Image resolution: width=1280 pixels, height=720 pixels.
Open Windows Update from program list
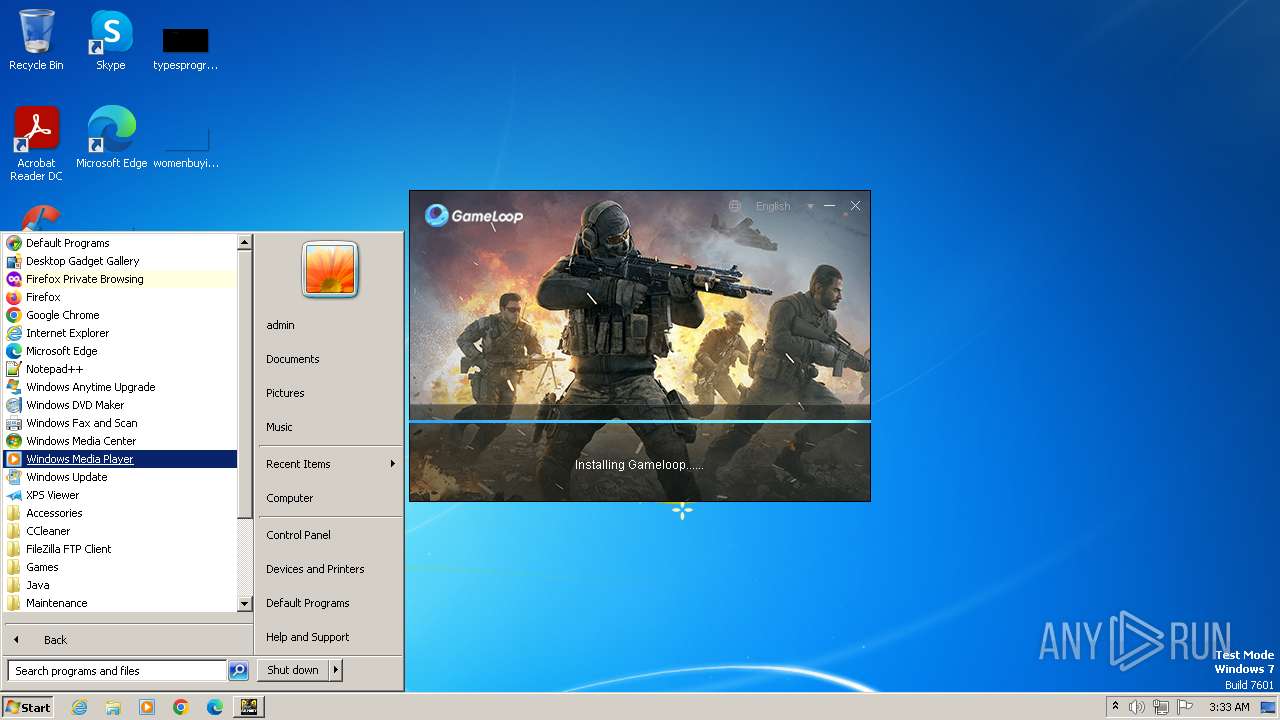[120, 477]
